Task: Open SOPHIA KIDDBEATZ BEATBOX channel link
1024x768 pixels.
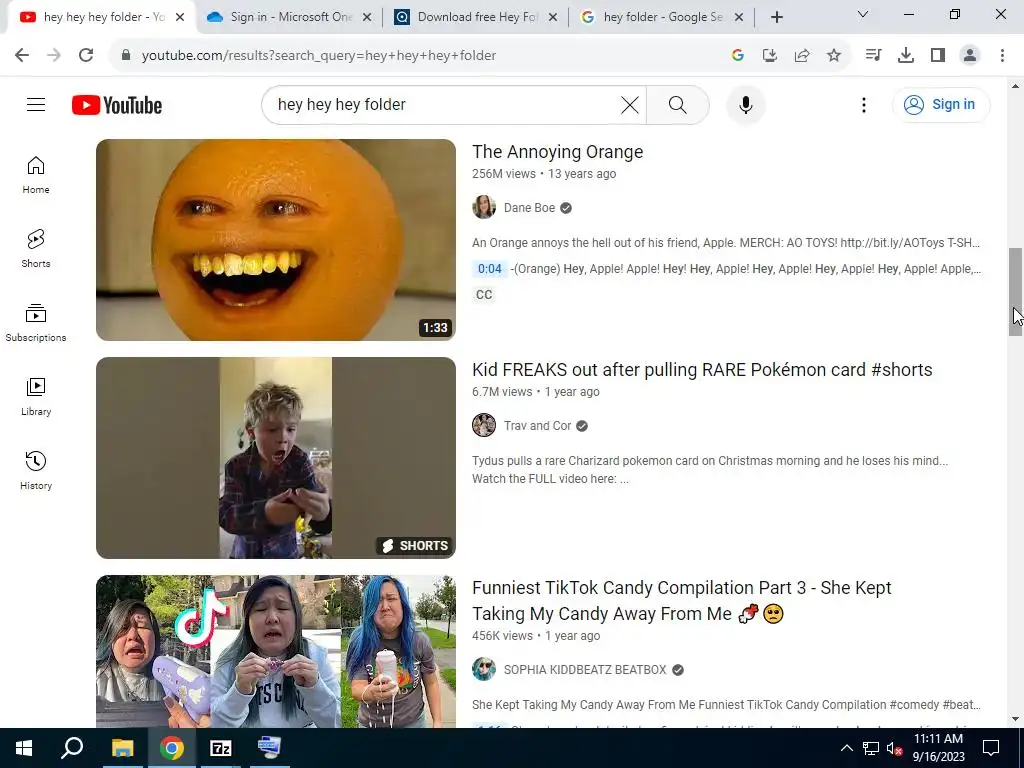Action: 585,670
